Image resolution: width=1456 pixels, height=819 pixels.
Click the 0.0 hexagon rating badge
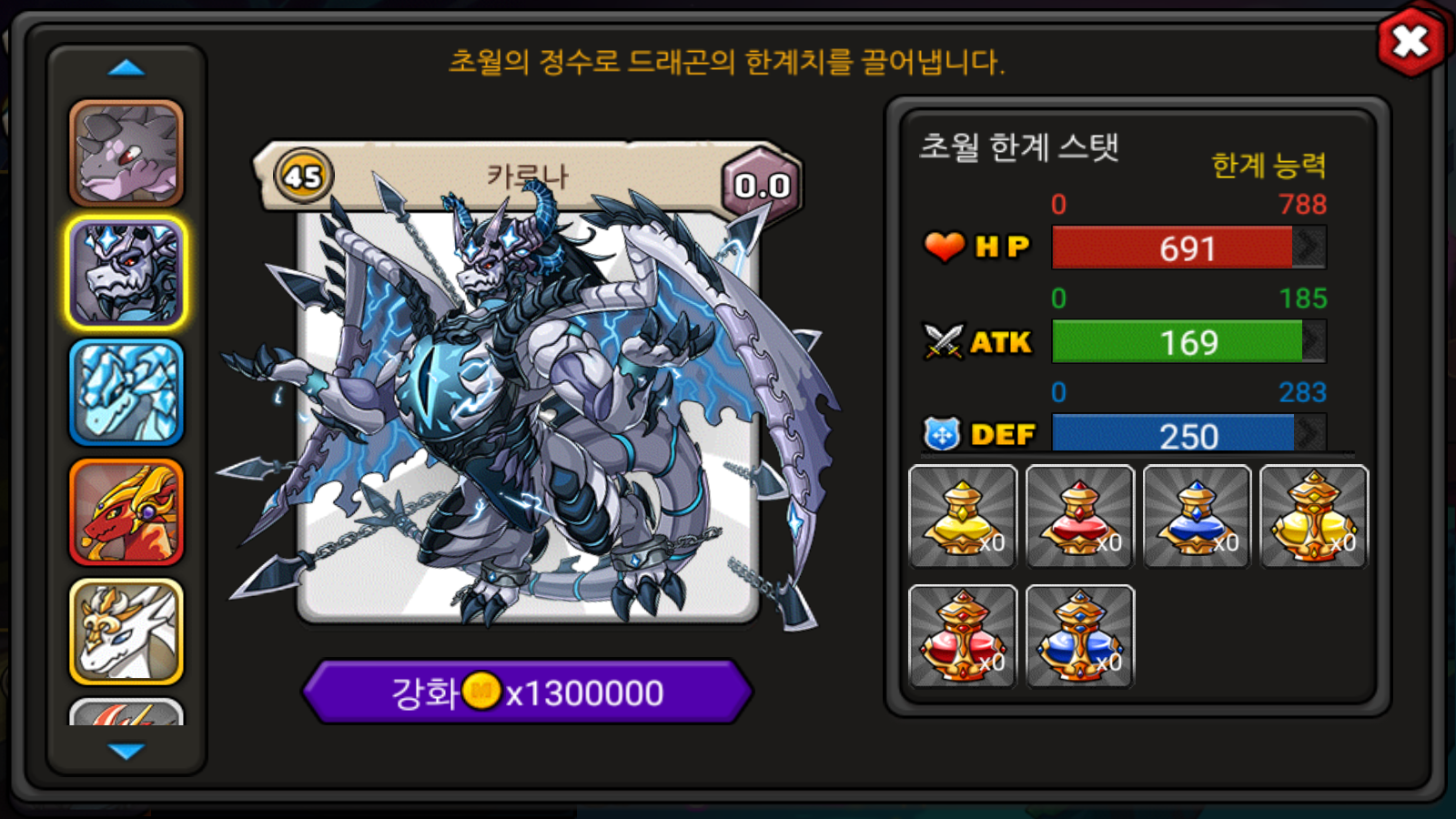click(763, 185)
